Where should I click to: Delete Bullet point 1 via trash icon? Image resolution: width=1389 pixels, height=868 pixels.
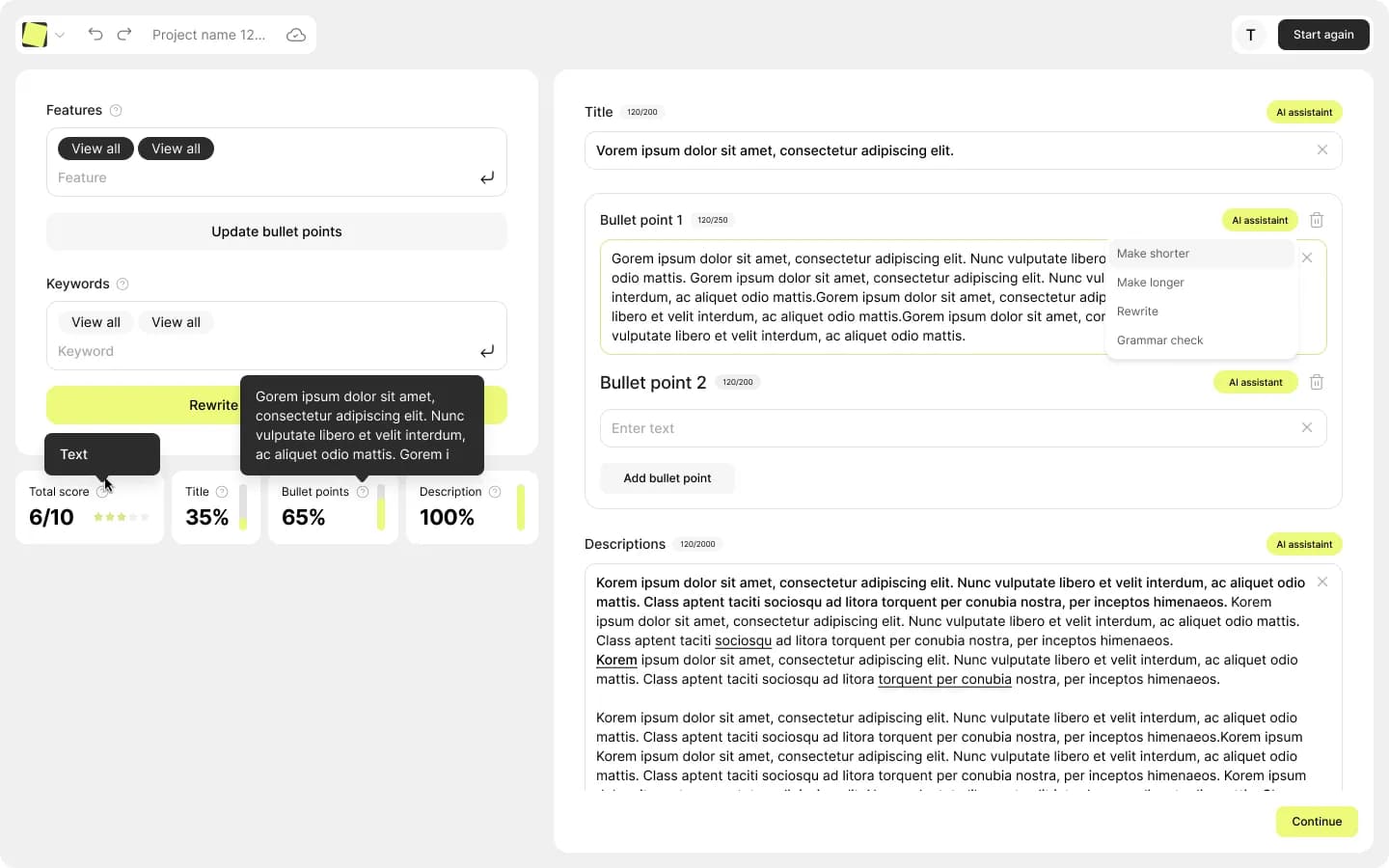(1317, 220)
